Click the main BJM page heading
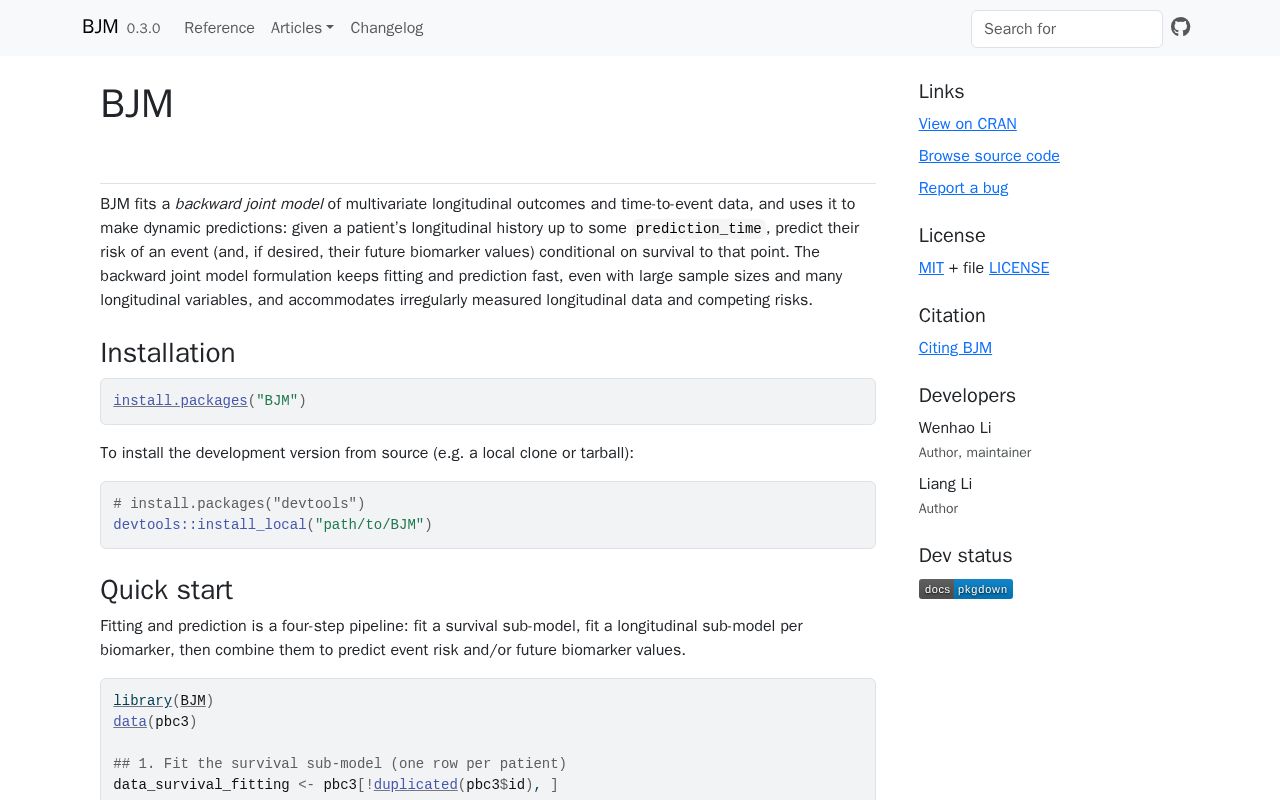The height and width of the screenshot is (800, 1280). pyautogui.click(x=137, y=104)
